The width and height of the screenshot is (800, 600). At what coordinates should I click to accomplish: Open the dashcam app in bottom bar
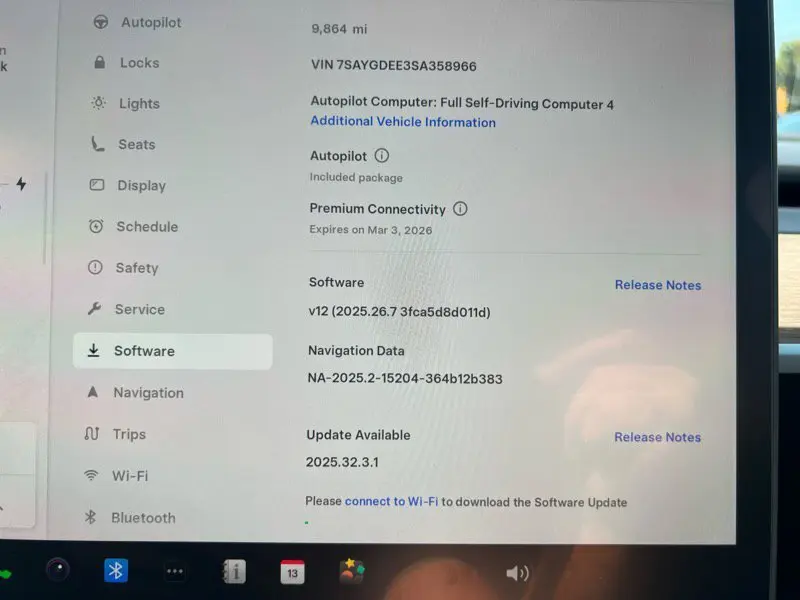[x=58, y=570]
